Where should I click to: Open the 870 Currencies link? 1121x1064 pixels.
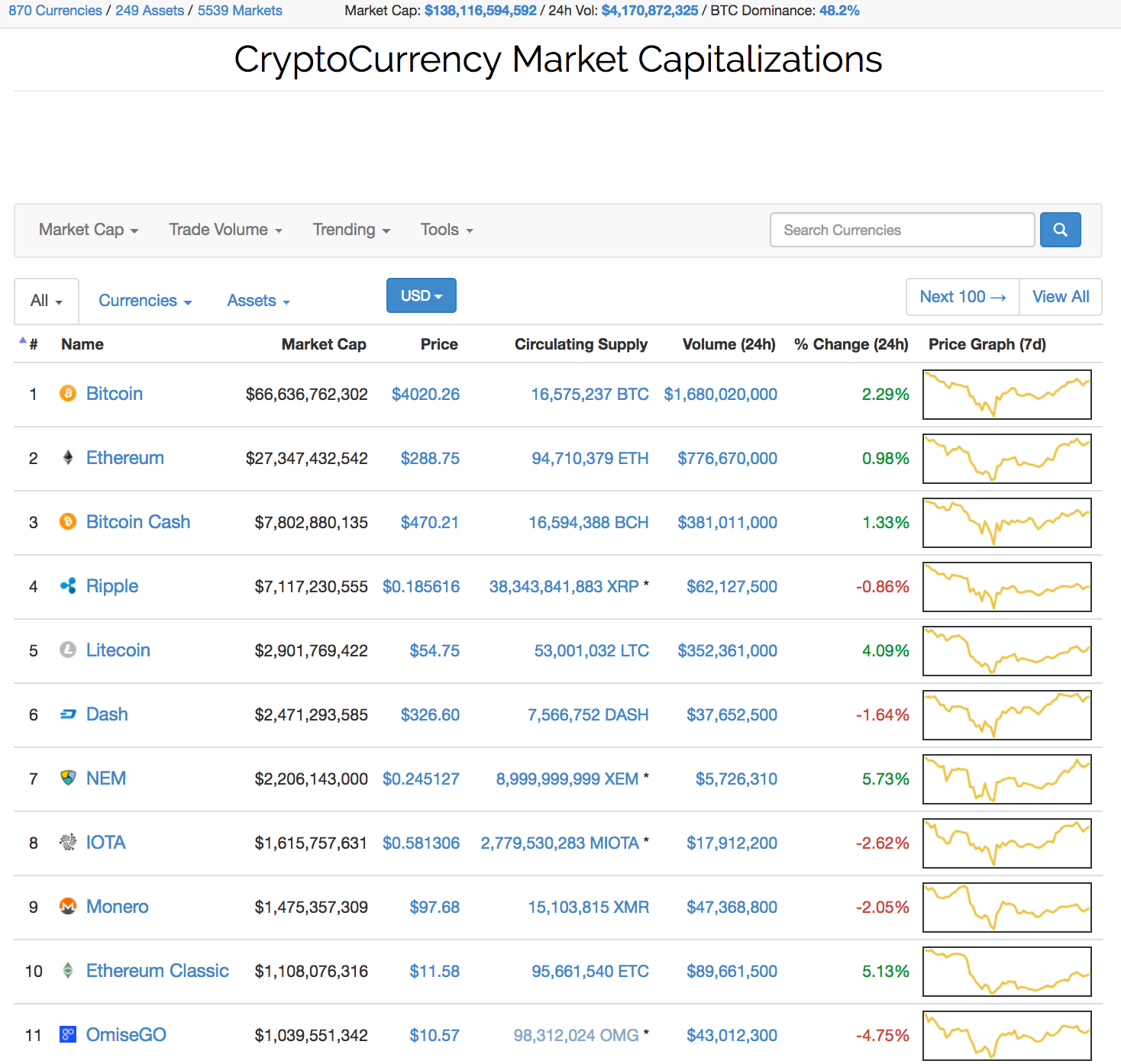[55, 11]
